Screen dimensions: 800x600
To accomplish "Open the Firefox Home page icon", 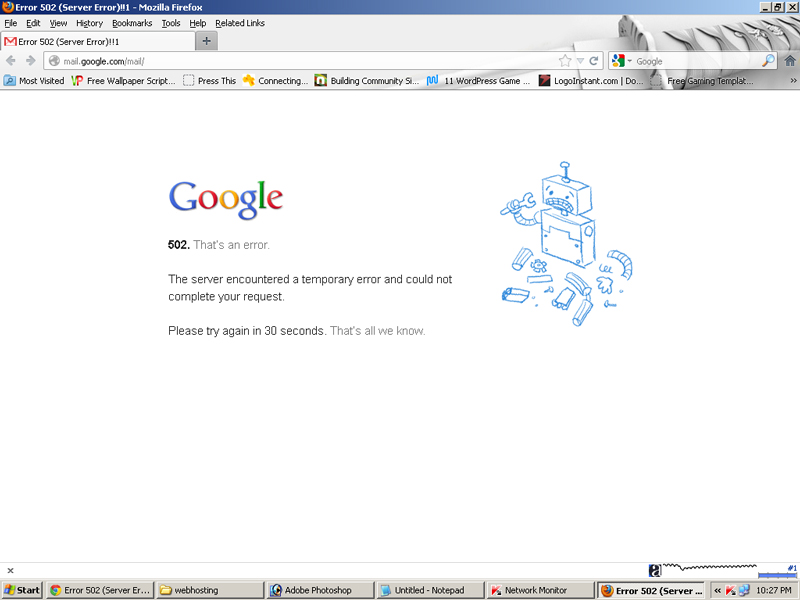I will point(790,61).
